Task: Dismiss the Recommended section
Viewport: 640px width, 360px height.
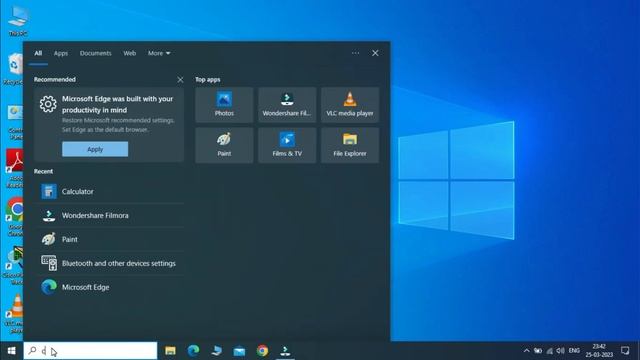Action: coord(180,80)
